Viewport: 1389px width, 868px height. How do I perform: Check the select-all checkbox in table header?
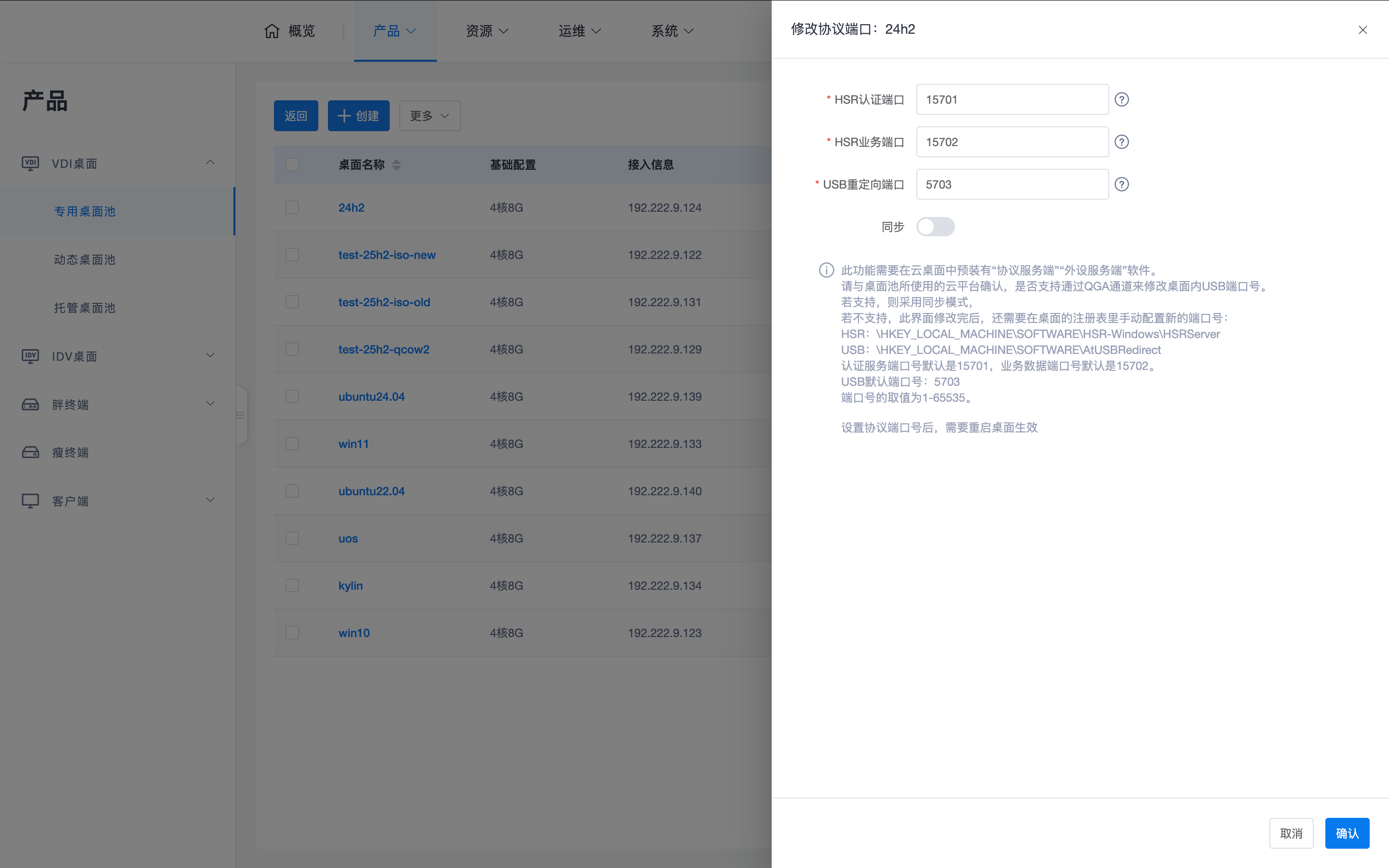click(x=292, y=165)
